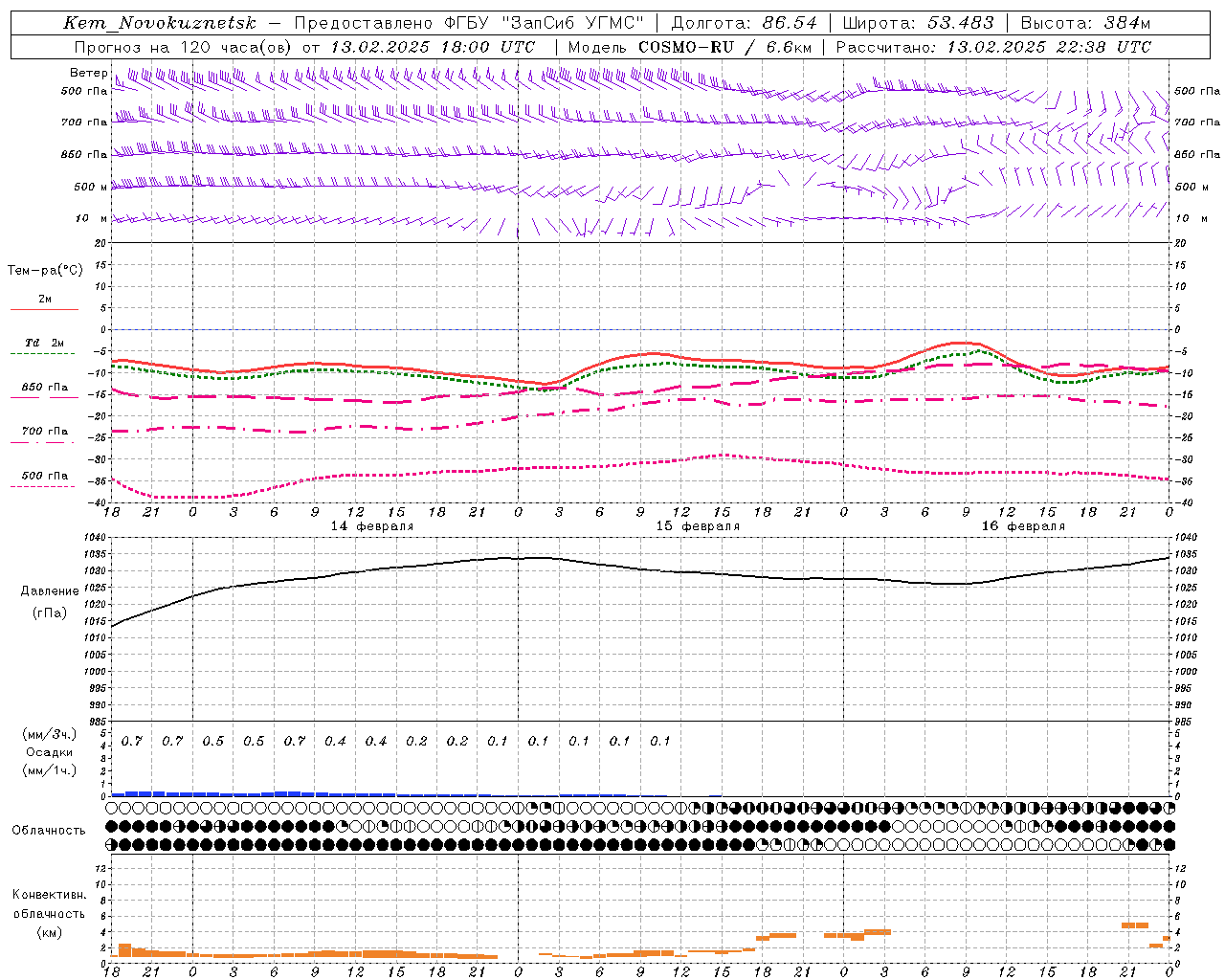
Task: Click the ФГБУ "ЗапСиб УГМС" provider text
Action: (545, 23)
